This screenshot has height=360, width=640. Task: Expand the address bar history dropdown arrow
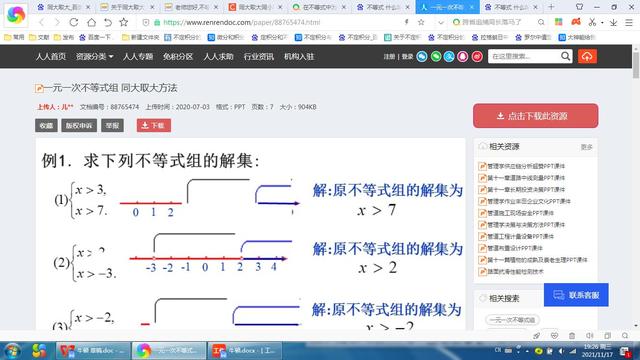440,22
